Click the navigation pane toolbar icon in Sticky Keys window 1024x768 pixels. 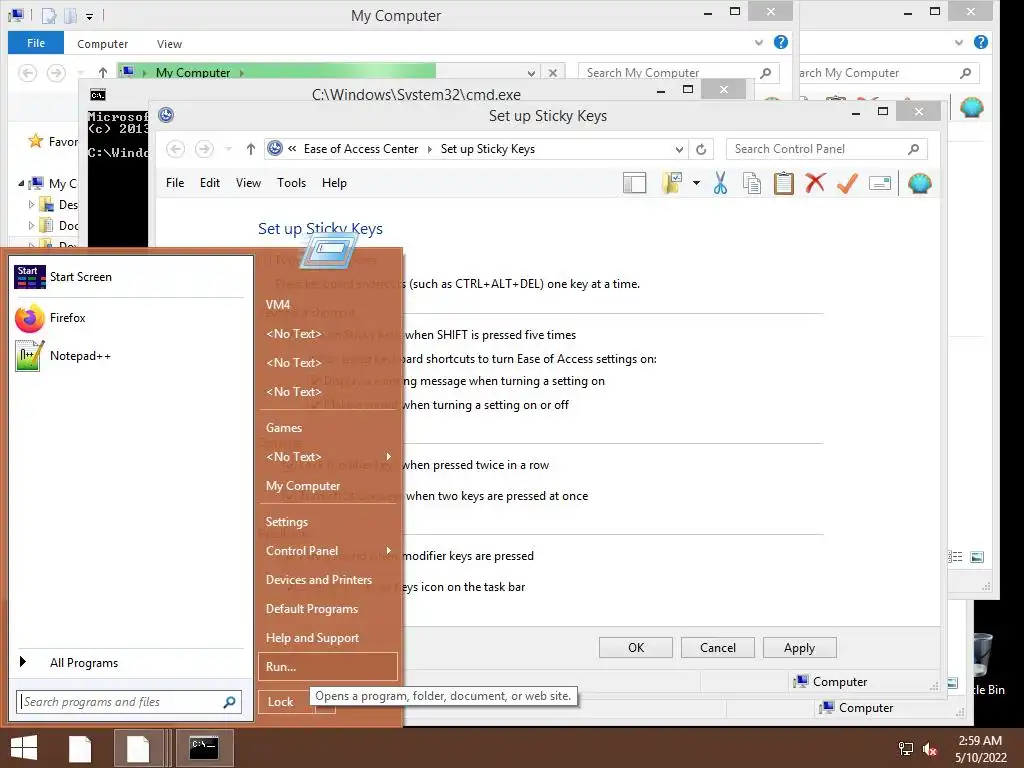[x=634, y=184]
